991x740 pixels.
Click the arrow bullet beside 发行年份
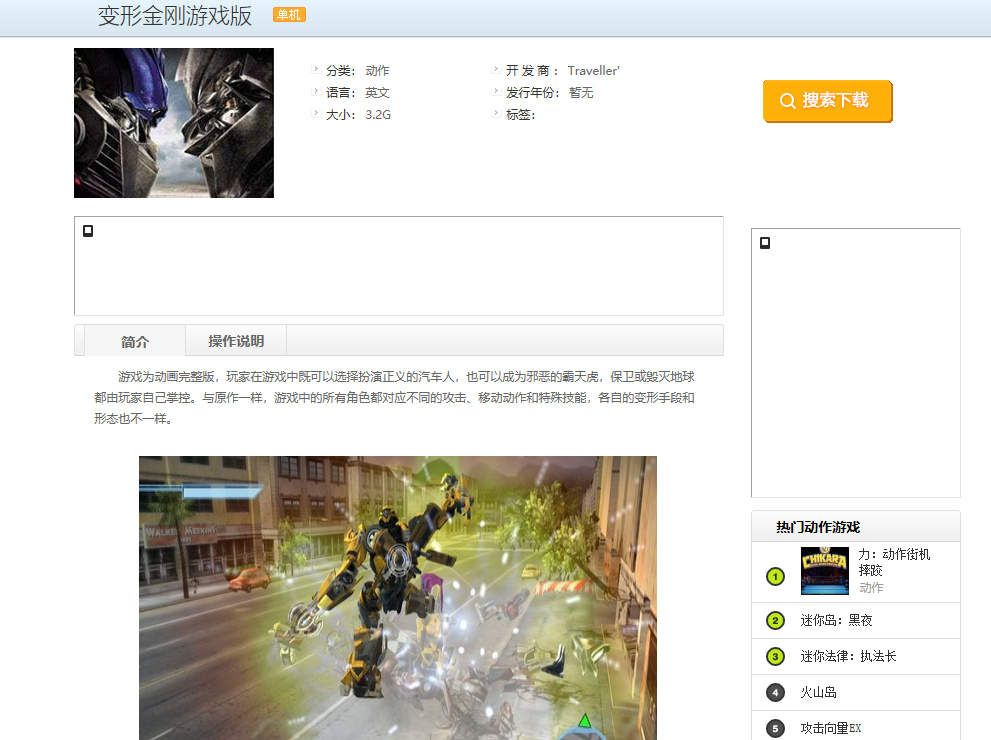pyautogui.click(x=496, y=91)
